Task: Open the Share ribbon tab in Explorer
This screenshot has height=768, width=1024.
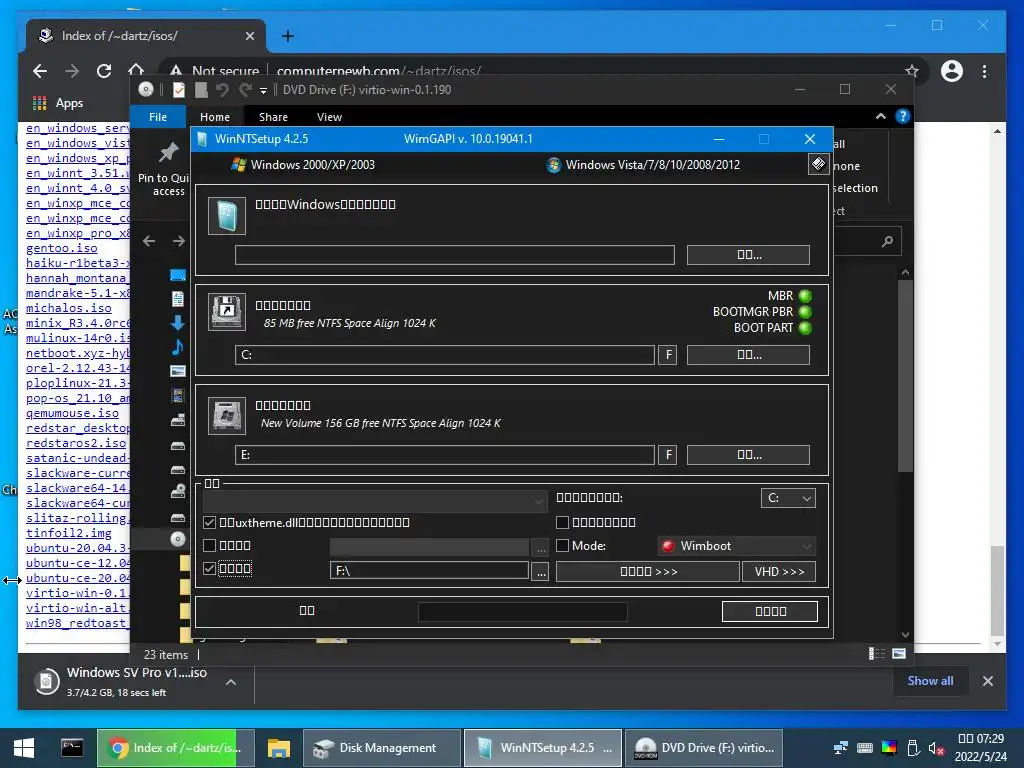Action: click(x=273, y=117)
